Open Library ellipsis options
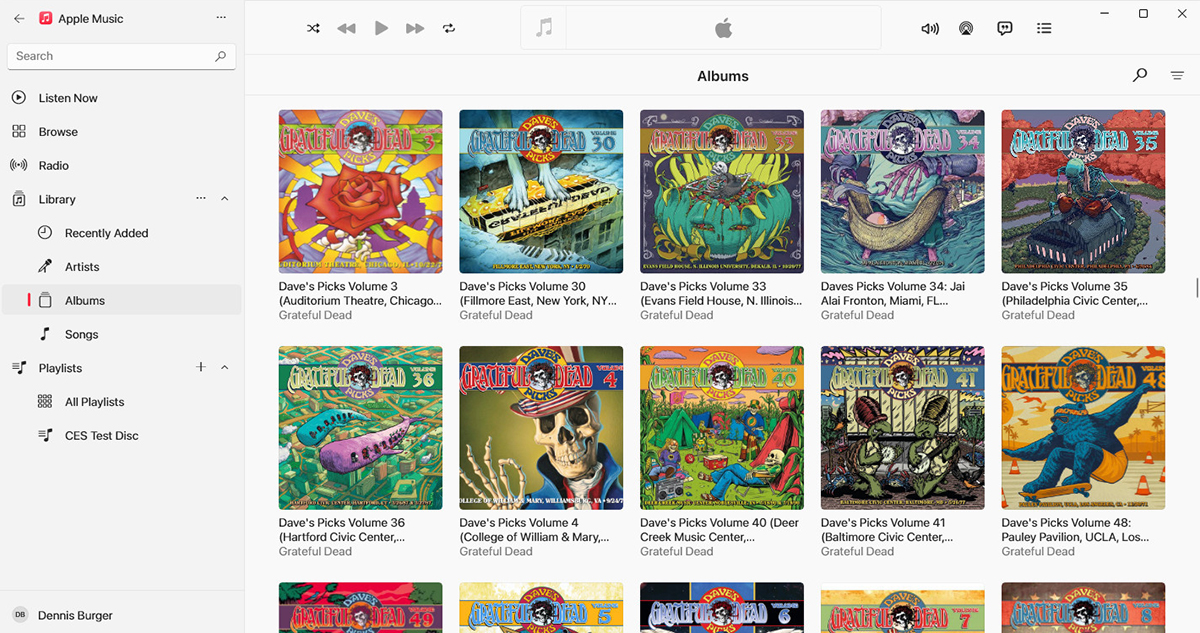 (x=201, y=199)
